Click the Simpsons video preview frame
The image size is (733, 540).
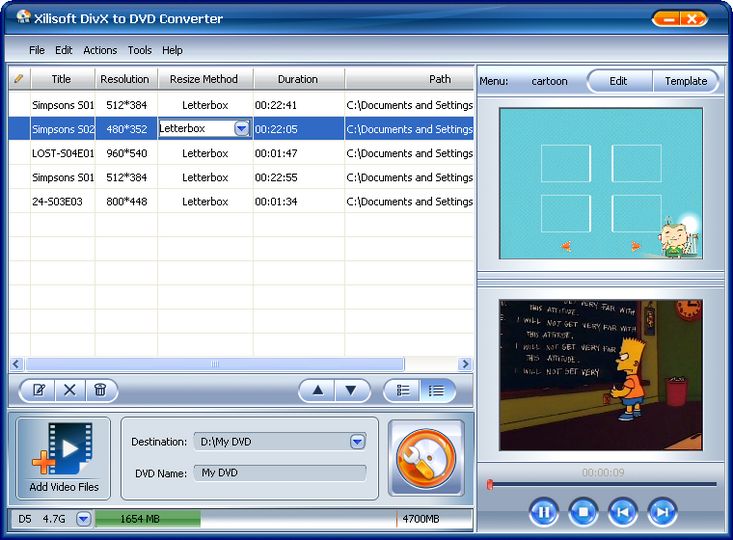tap(601, 375)
